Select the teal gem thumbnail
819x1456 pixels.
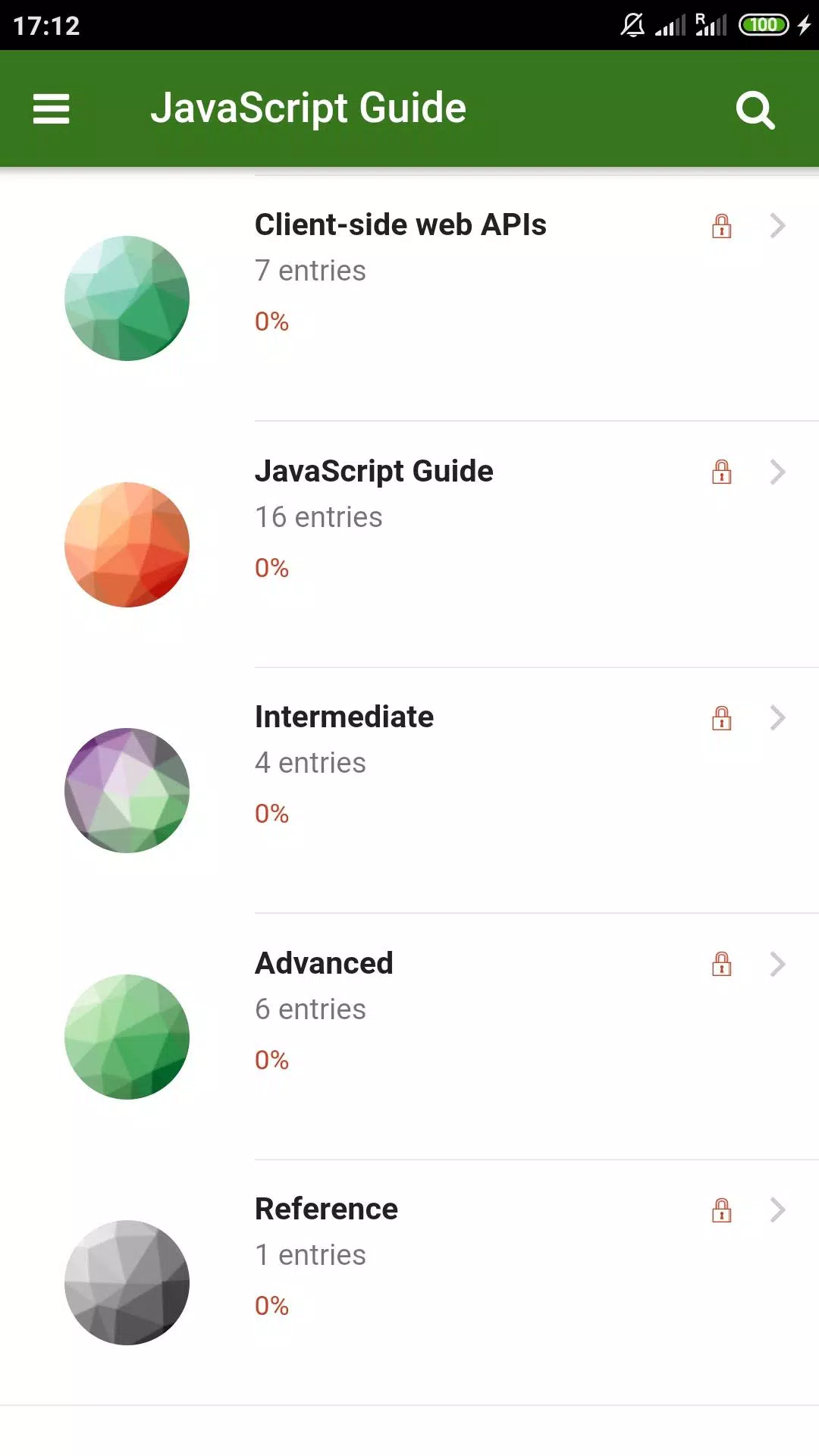[x=127, y=298]
